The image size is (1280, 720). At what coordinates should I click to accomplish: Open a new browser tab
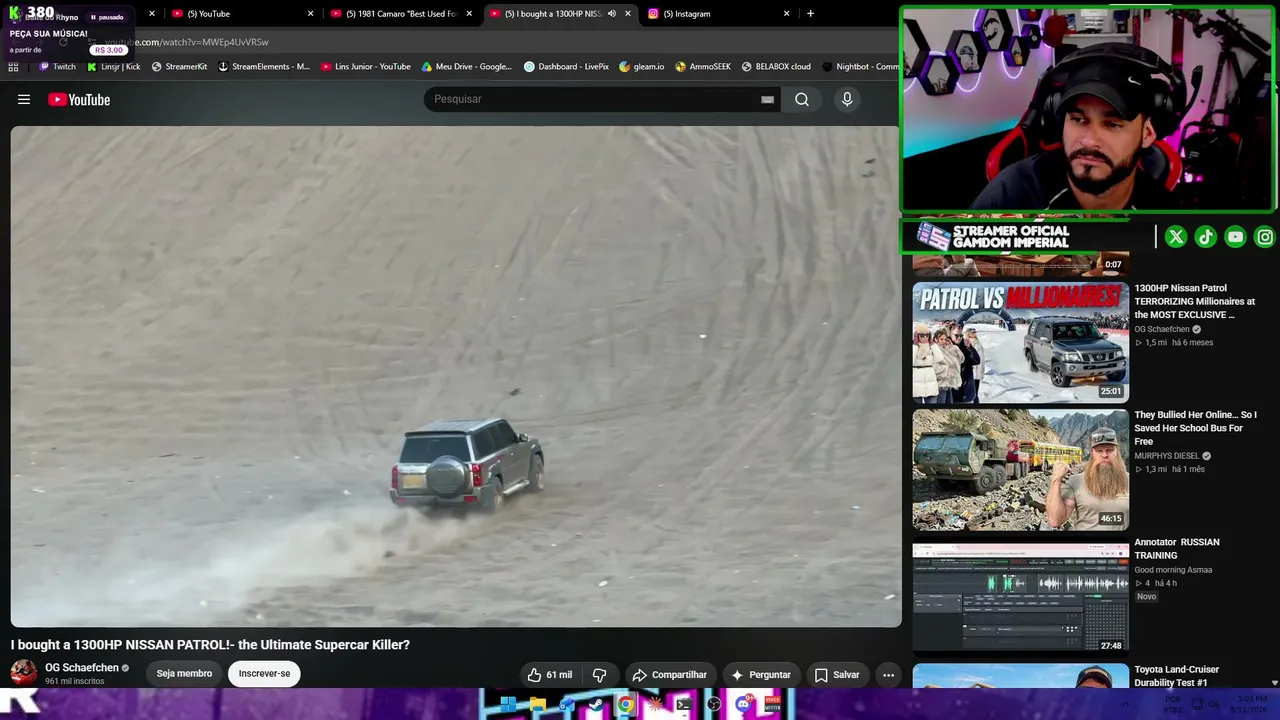tap(810, 14)
